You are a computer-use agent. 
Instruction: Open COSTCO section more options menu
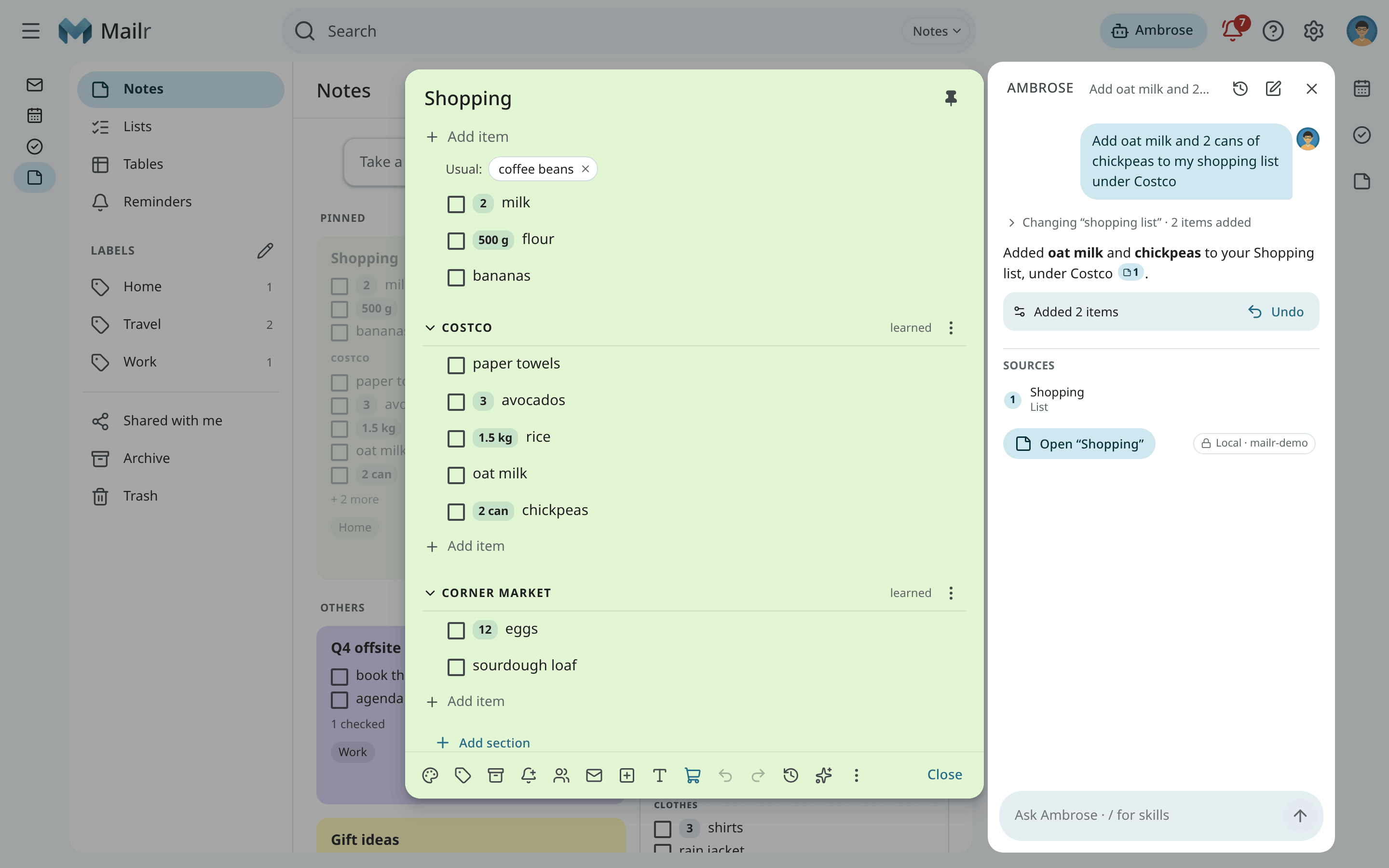click(x=951, y=327)
